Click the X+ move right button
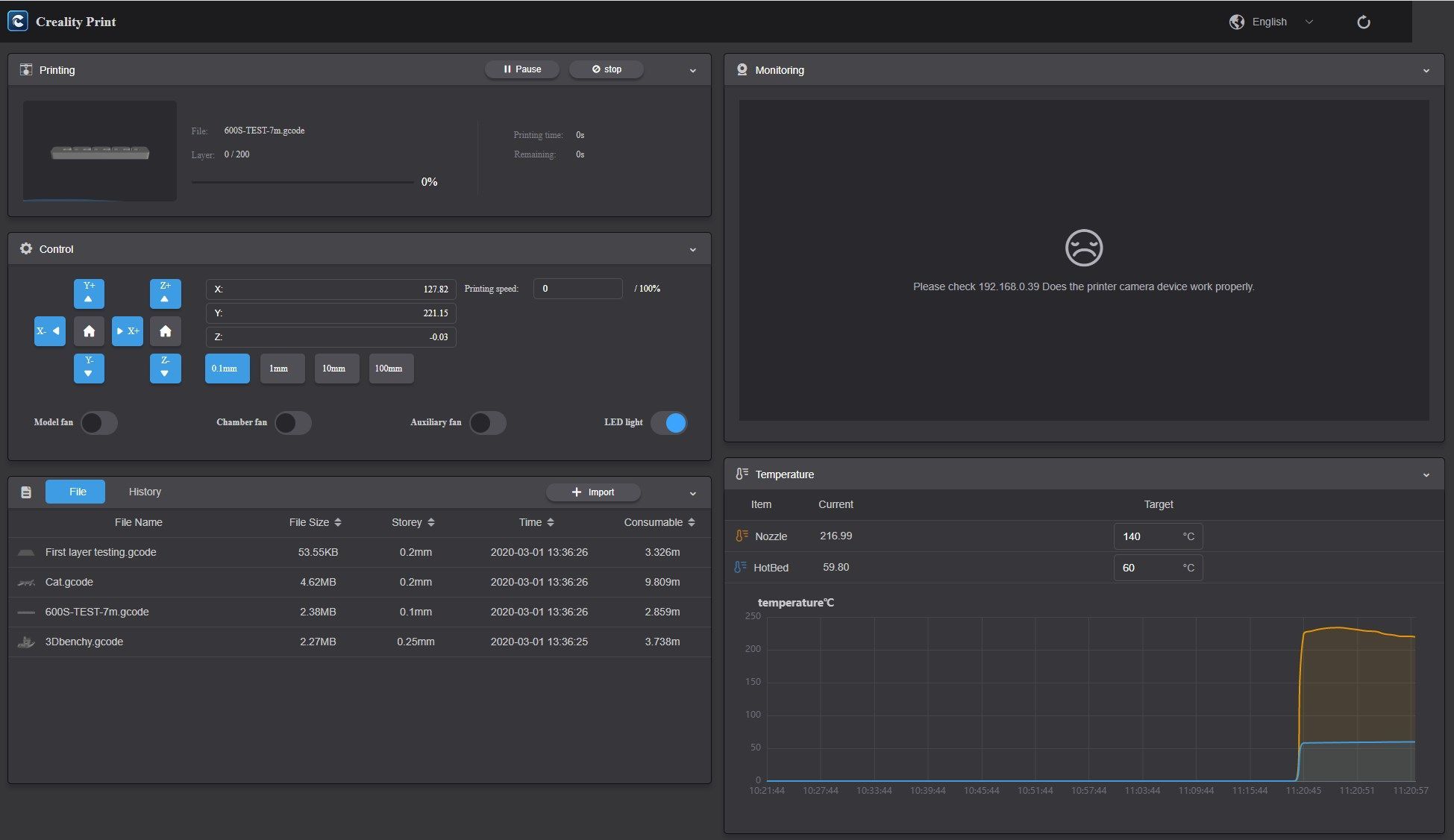 pyautogui.click(x=128, y=331)
